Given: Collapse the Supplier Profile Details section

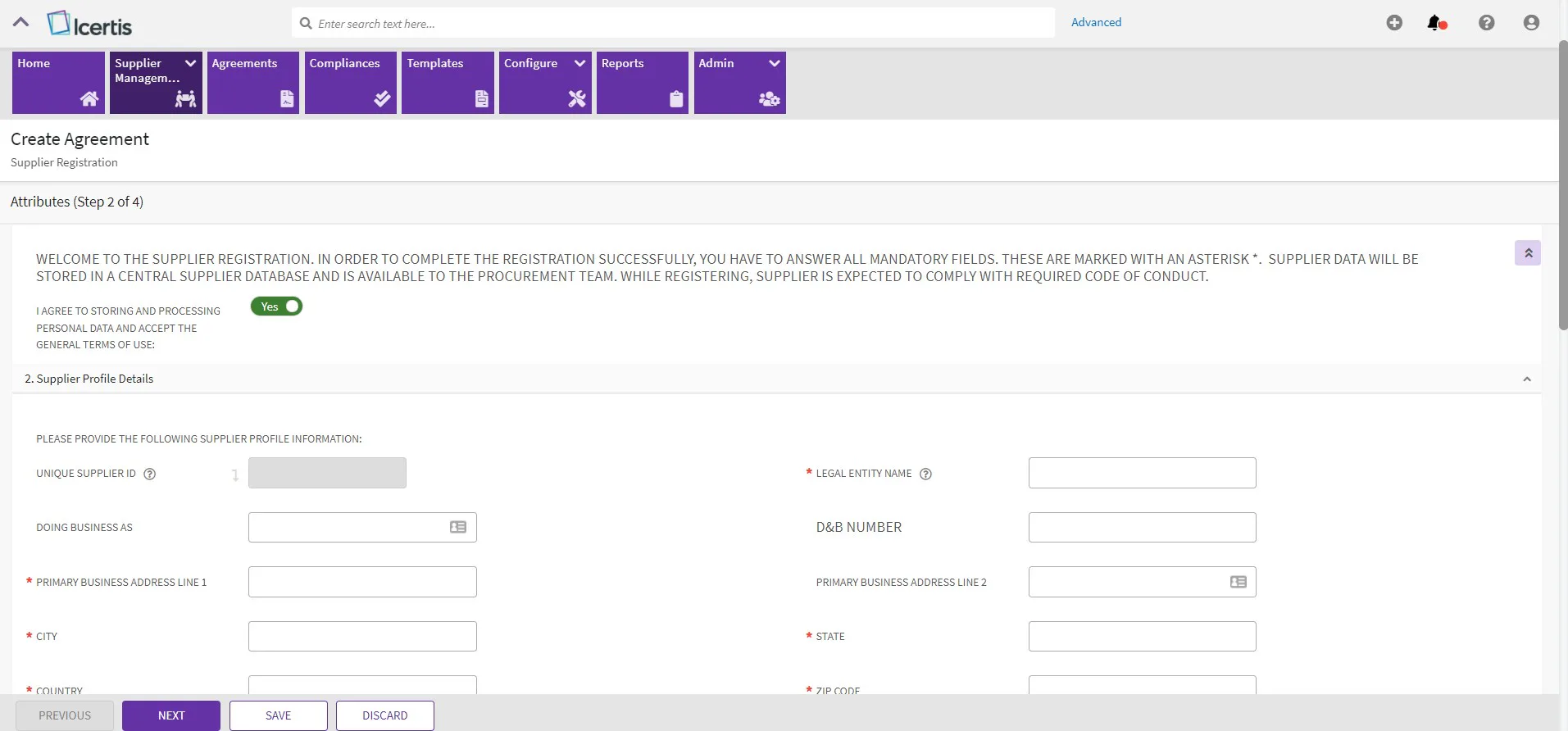Looking at the screenshot, I should pyautogui.click(x=1526, y=379).
